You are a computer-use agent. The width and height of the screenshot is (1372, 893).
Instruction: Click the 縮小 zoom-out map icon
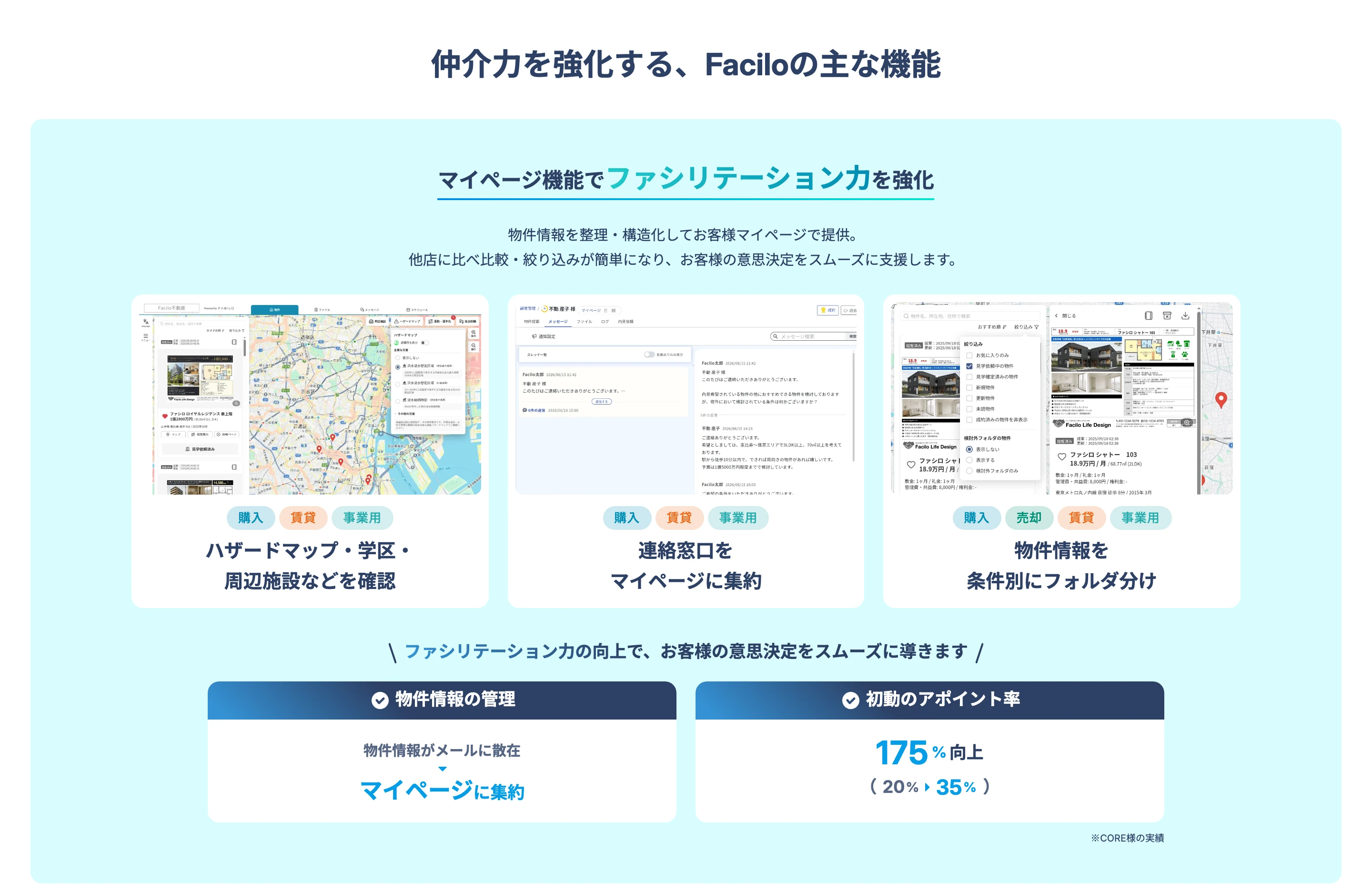point(473,346)
